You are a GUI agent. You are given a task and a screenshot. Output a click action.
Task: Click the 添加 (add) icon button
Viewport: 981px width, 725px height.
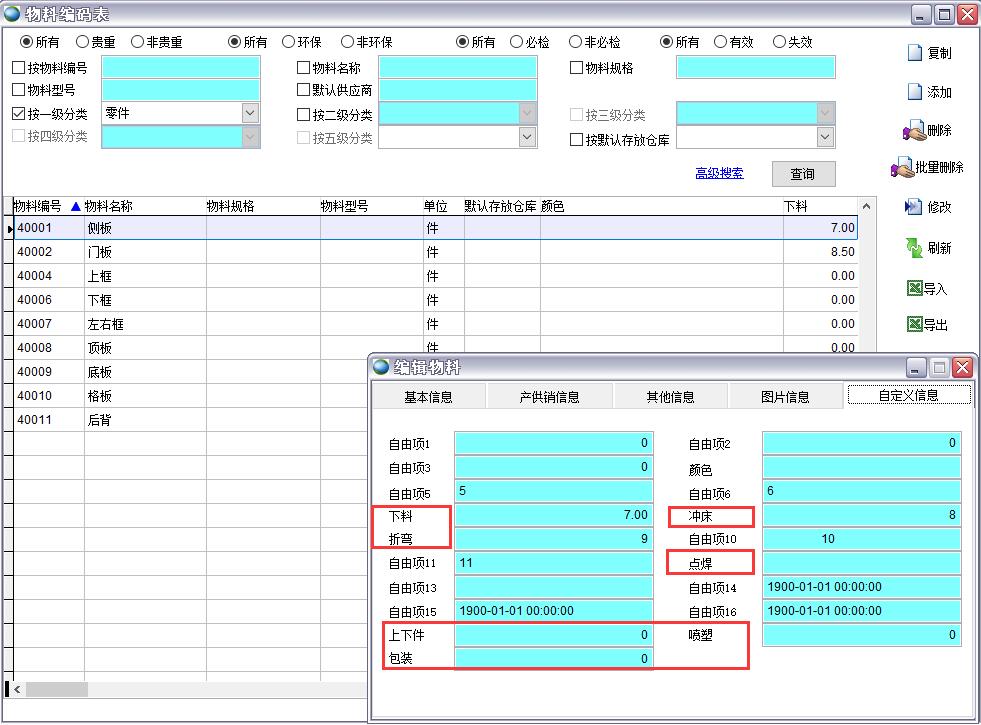(915, 92)
